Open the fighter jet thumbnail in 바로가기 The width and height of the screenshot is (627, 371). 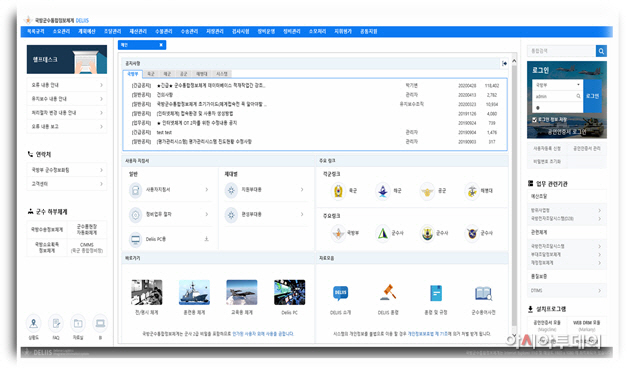[242, 292]
